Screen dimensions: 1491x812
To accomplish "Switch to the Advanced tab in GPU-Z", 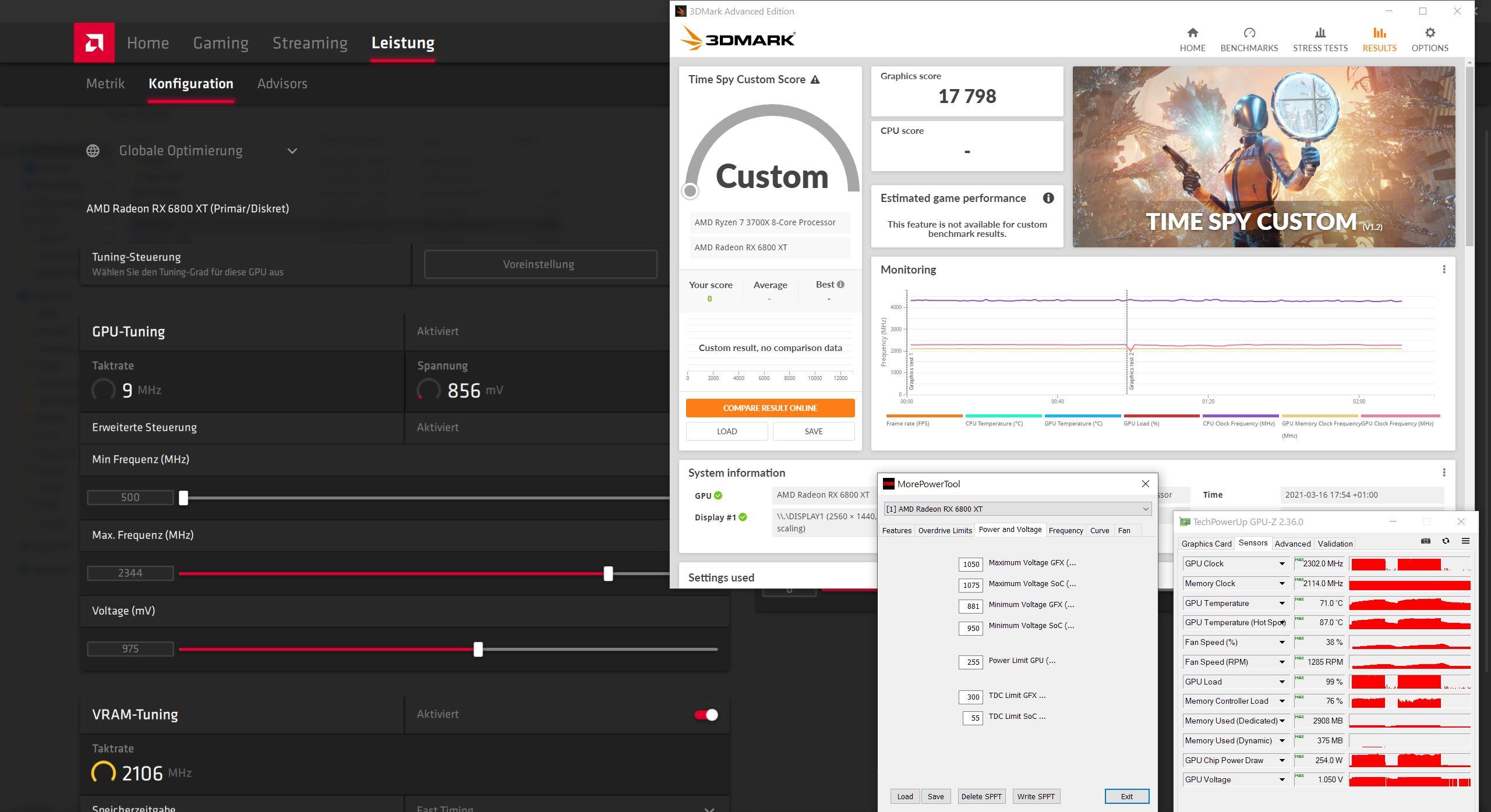I will (x=1292, y=544).
